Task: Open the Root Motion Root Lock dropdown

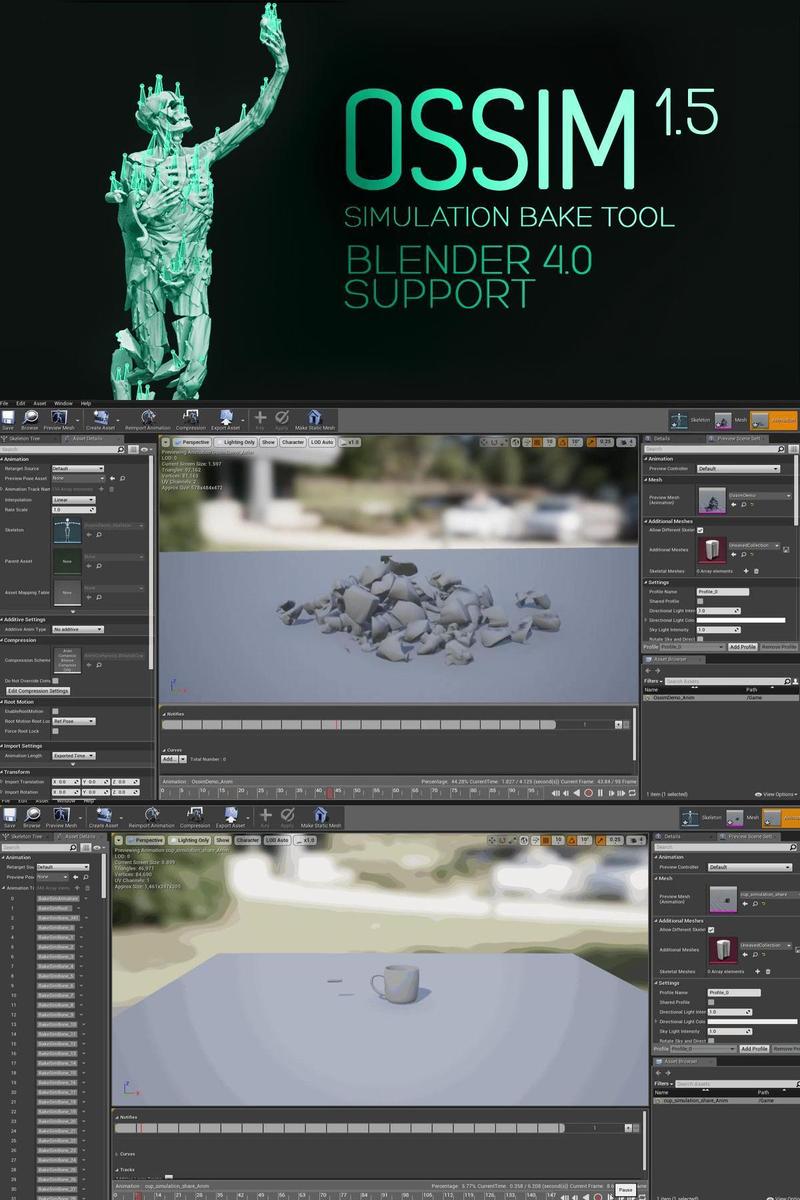Action: pyautogui.click(x=74, y=721)
